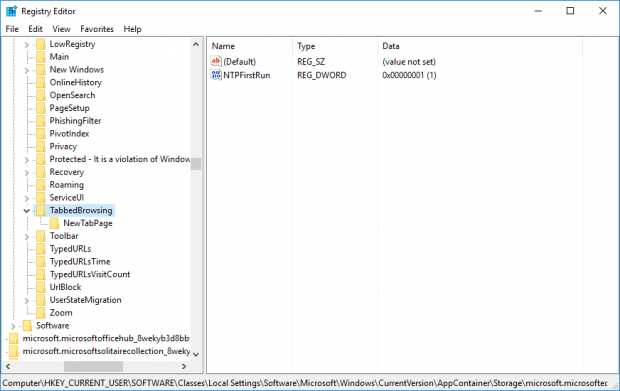
Task: Click the NewTabPage folder icon
Action: click(x=55, y=223)
